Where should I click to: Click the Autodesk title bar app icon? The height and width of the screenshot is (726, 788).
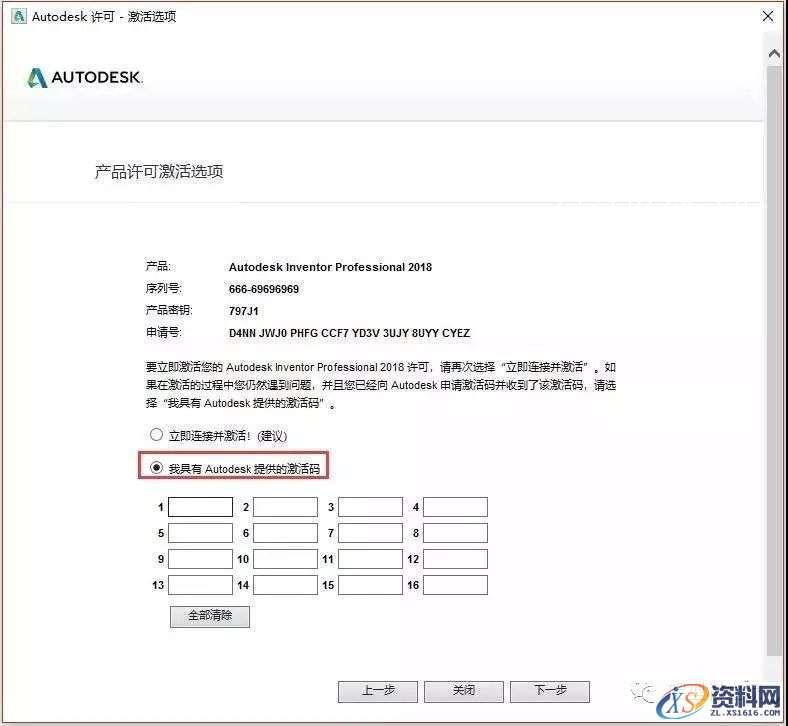pyautogui.click(x=19, y=16)
